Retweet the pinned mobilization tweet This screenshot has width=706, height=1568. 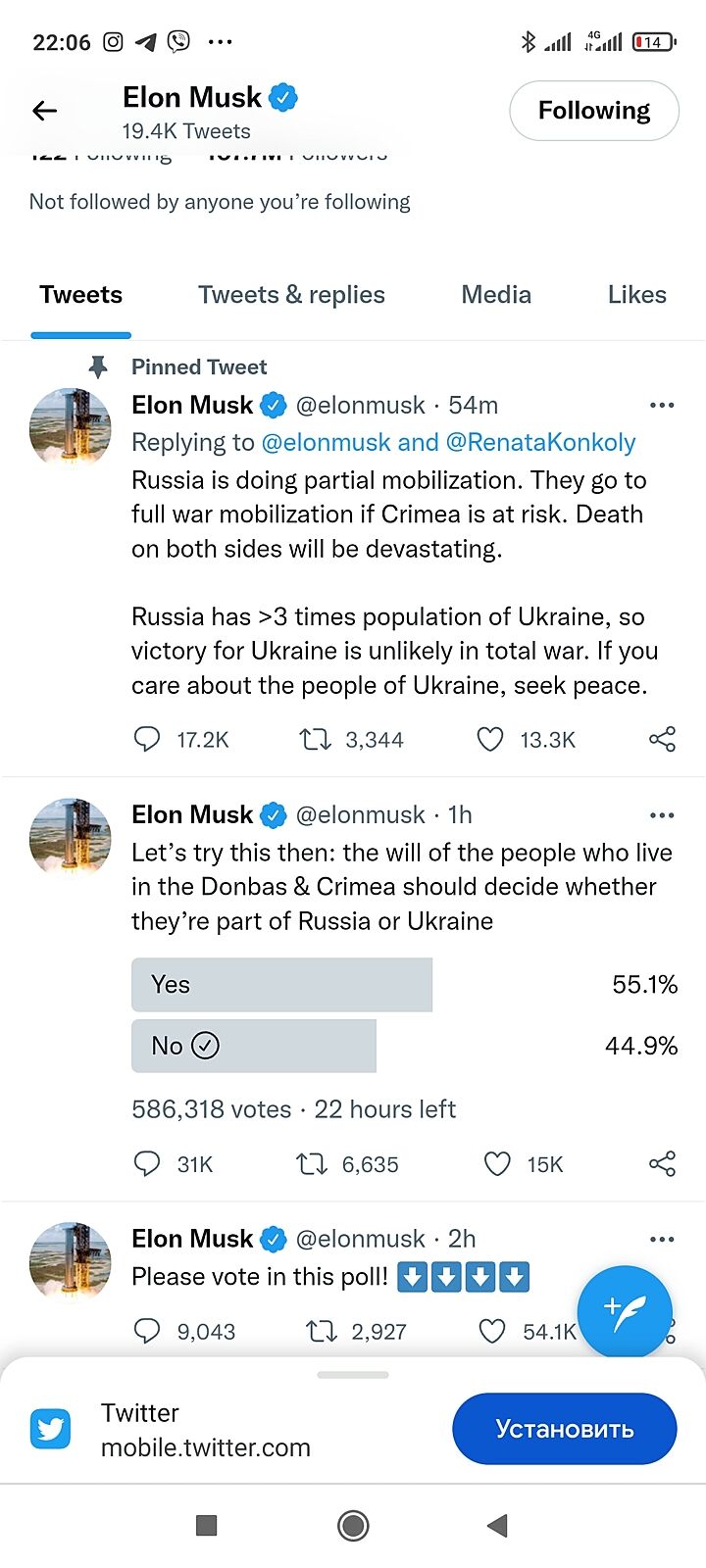point(315,740)
